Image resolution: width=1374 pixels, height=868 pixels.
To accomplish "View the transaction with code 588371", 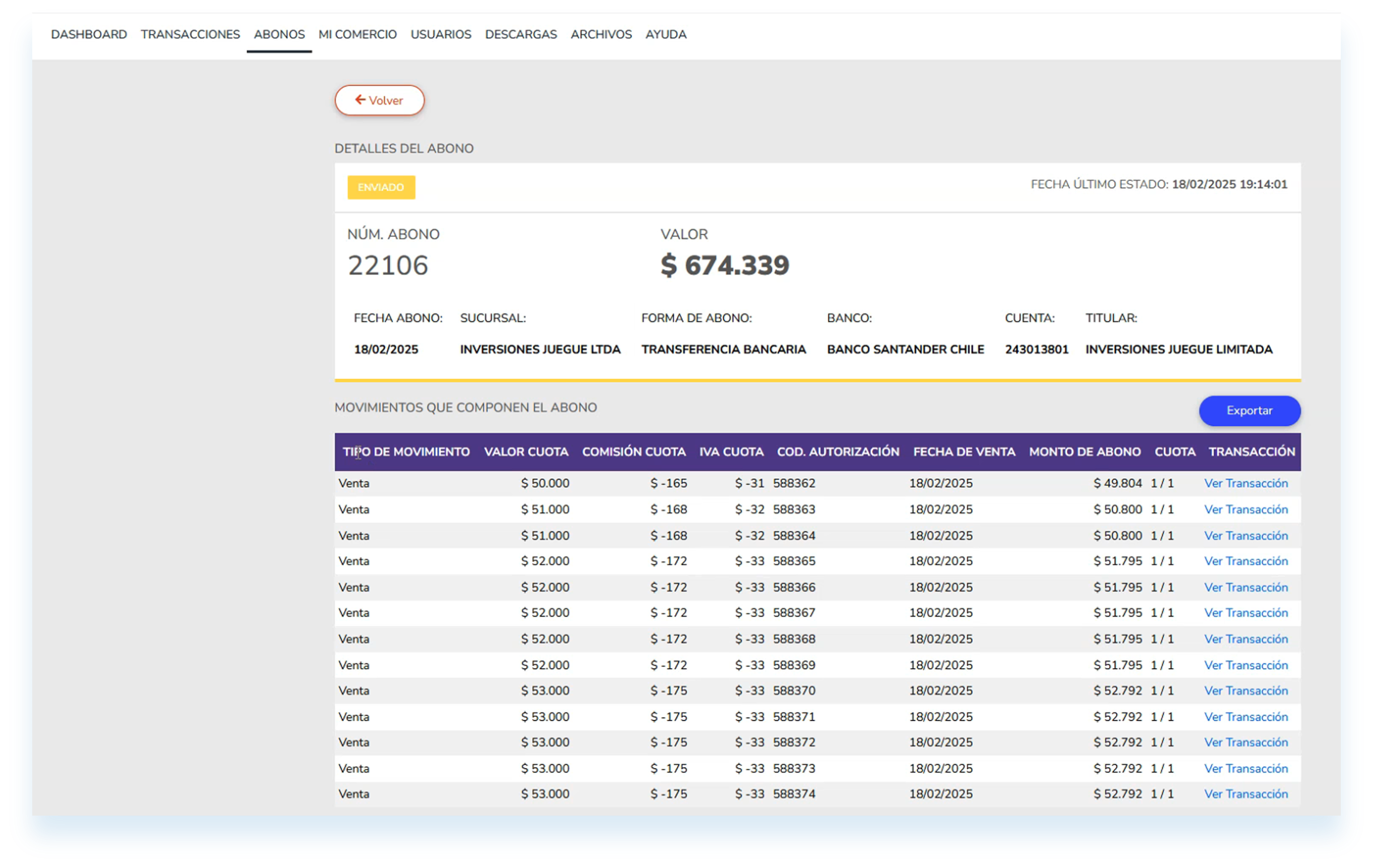I will (x=1246, y=717).
